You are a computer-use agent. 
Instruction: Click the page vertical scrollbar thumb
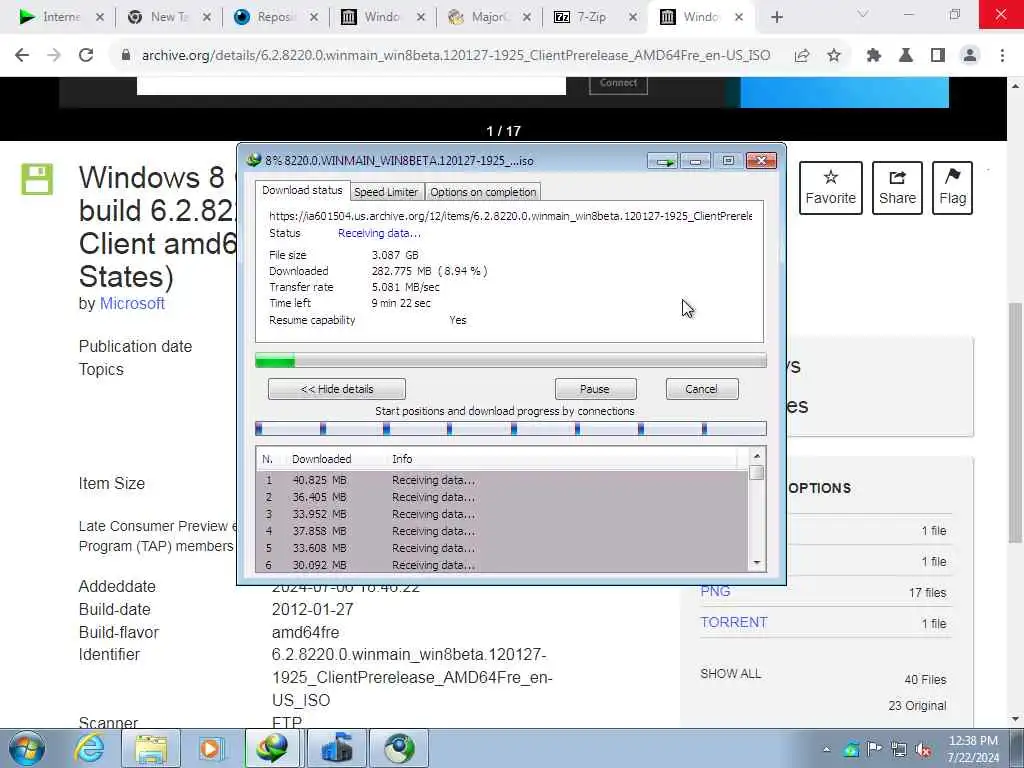(1015, 421)
